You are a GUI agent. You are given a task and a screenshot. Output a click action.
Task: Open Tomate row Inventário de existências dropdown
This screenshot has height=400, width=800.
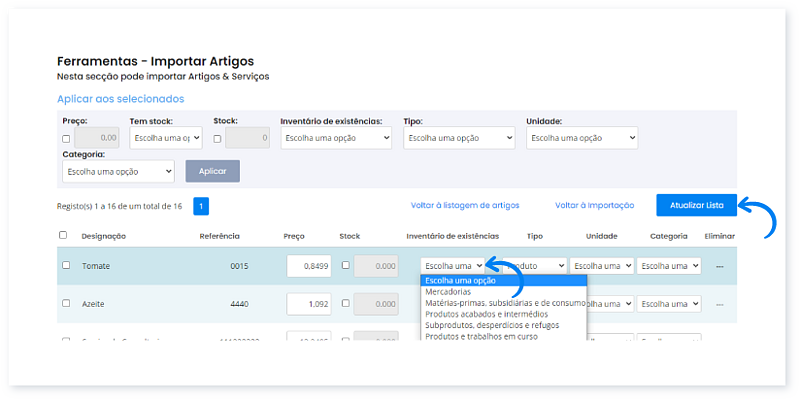(x=454, y=266)
